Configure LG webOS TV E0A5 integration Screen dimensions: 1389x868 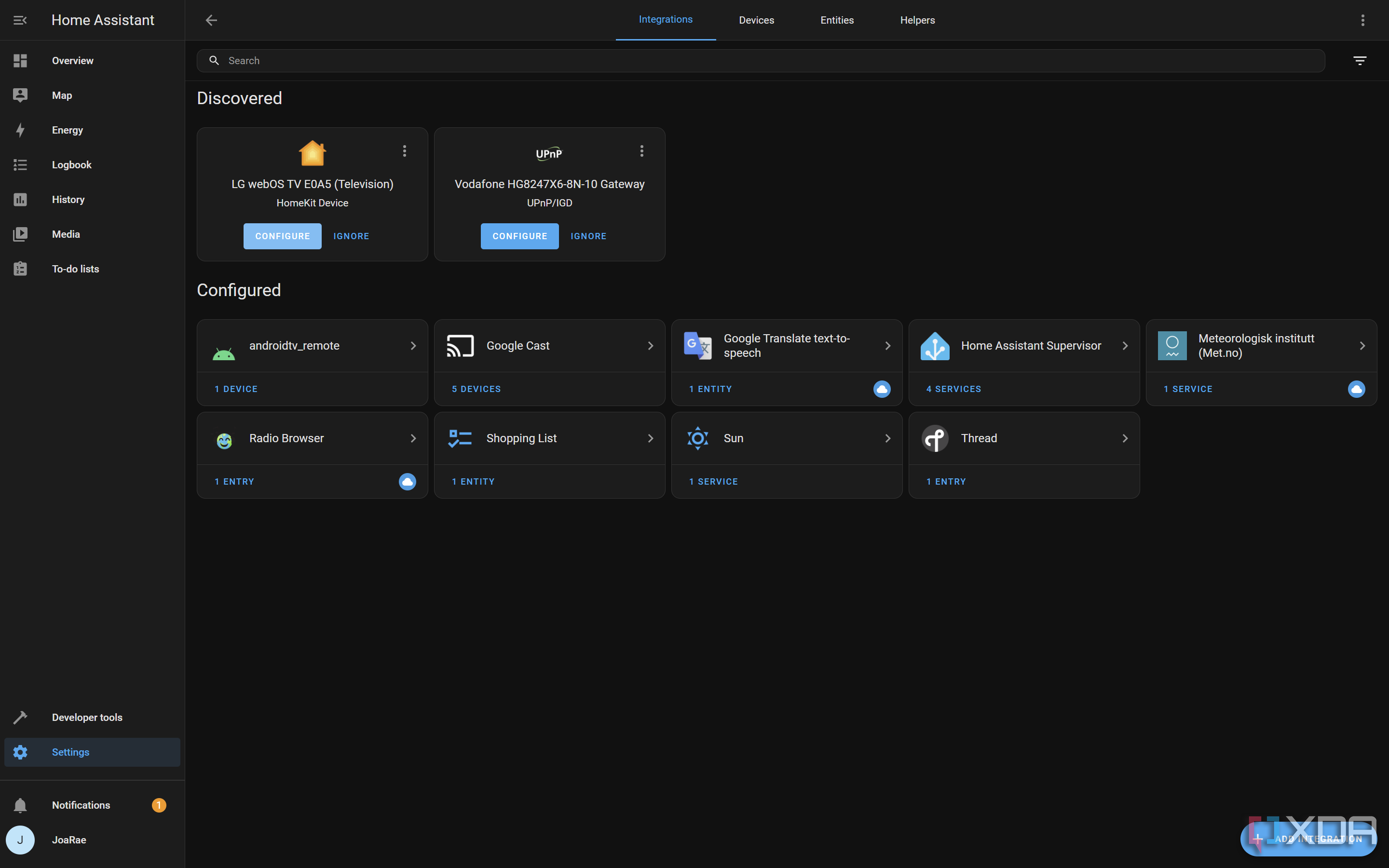click(282, 235)
